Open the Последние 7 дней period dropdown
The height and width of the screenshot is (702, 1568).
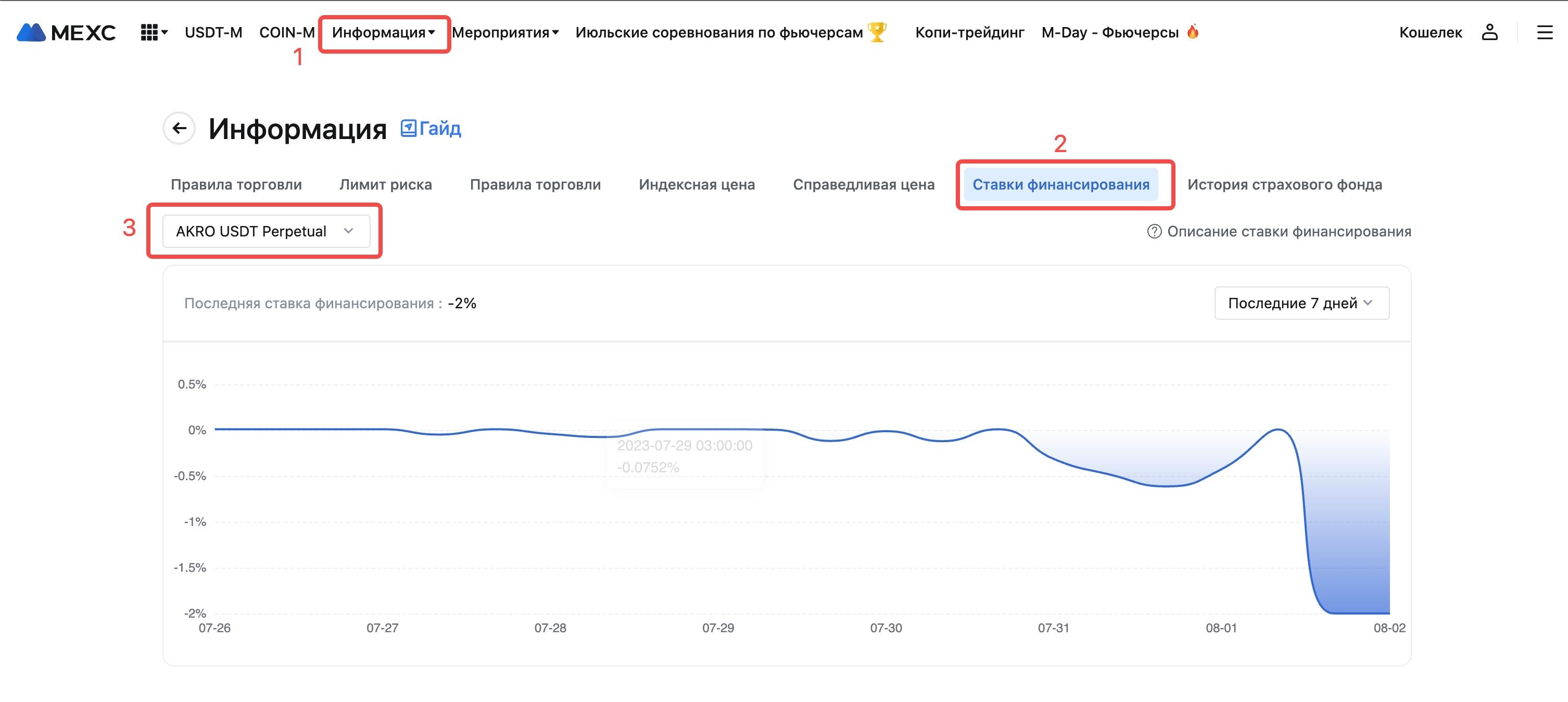point(1301,303)
